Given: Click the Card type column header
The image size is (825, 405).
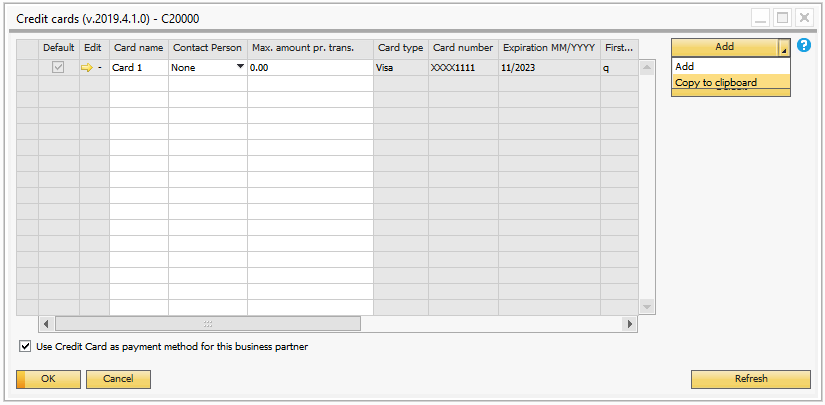Looking at the screenshot, I should point(401,48).
